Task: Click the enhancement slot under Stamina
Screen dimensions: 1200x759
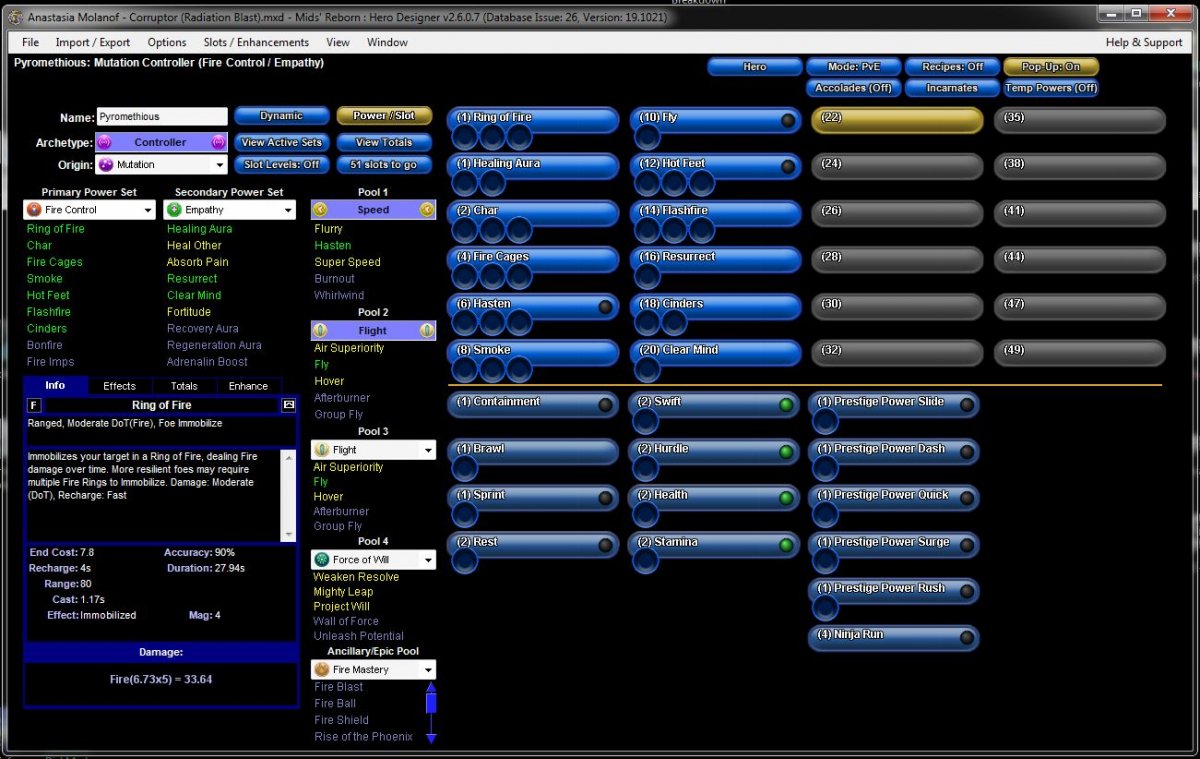Action: point(647,561)
